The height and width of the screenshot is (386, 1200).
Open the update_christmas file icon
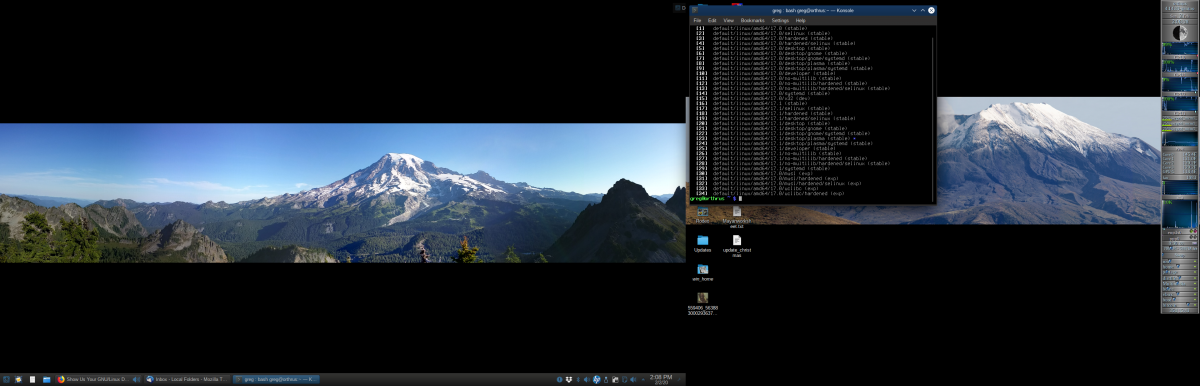(x=736, y=245)
